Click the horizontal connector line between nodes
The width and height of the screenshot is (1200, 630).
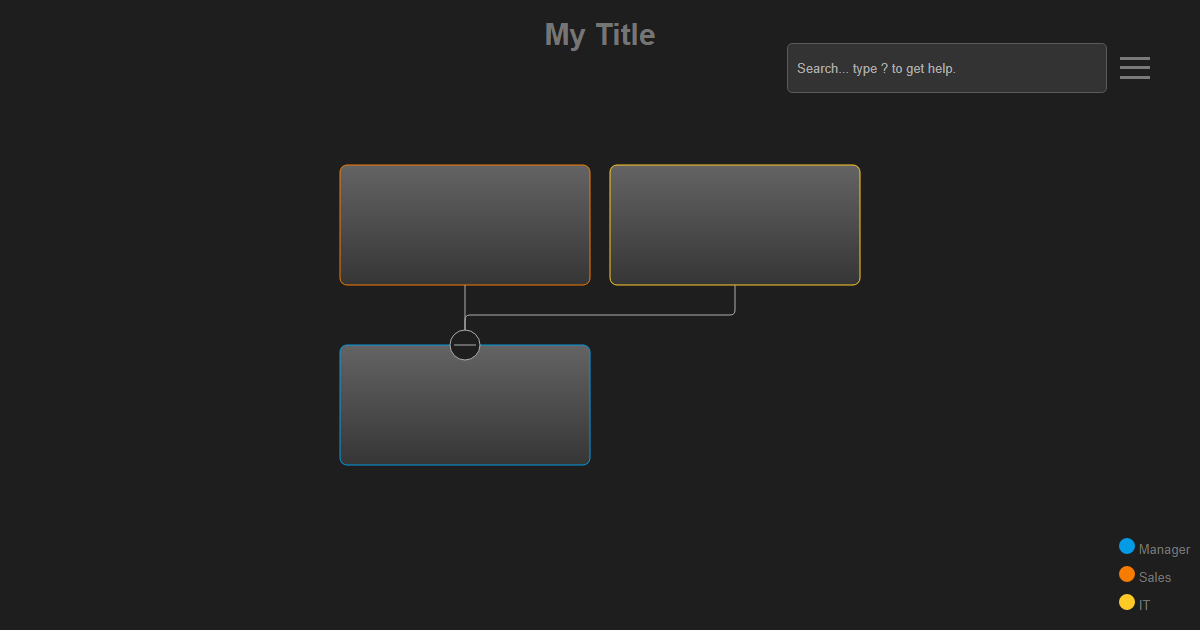click(x=600, y=316)
